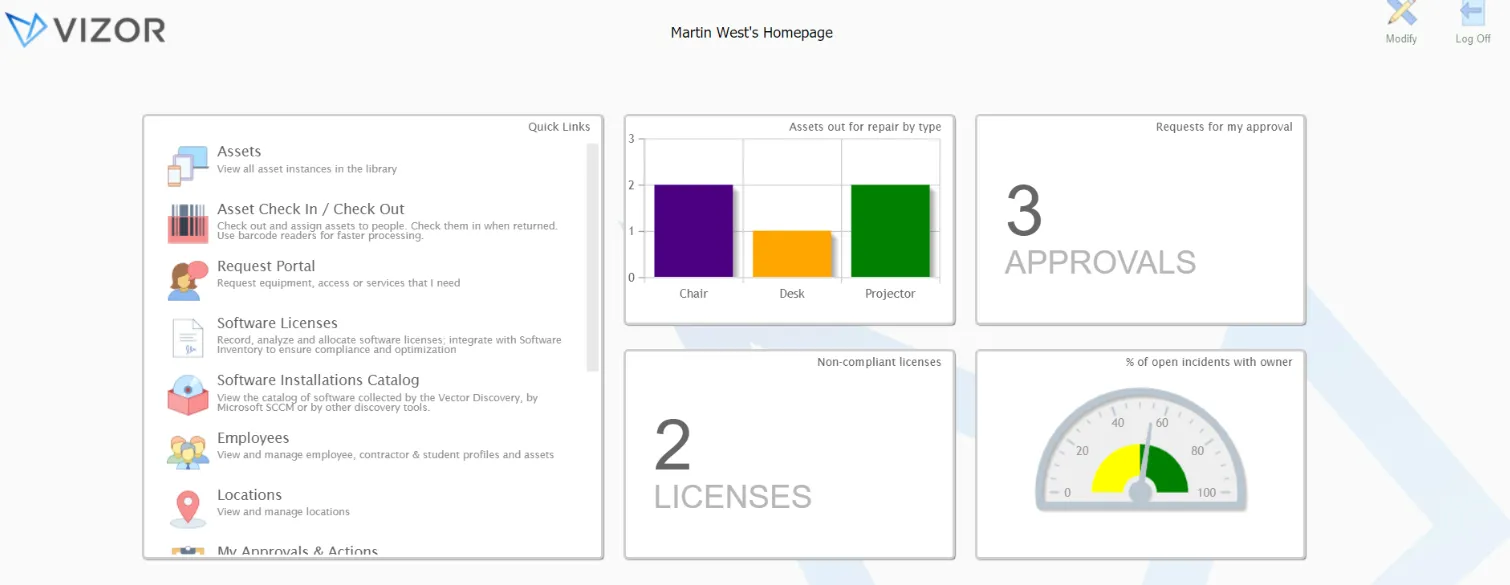The width and height of the screenshot is (1510, 585).
Task: Click the Assets devices icon
Action: (x=187, y=166)
